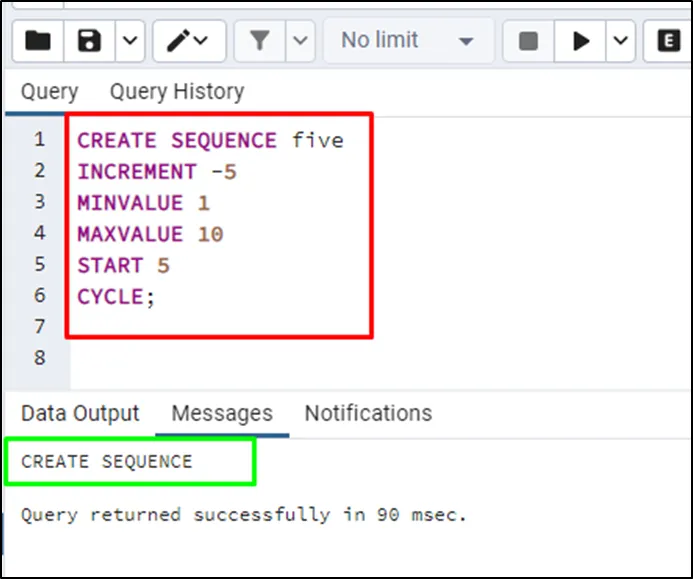Click the save file floppy icon

point(90,41)
